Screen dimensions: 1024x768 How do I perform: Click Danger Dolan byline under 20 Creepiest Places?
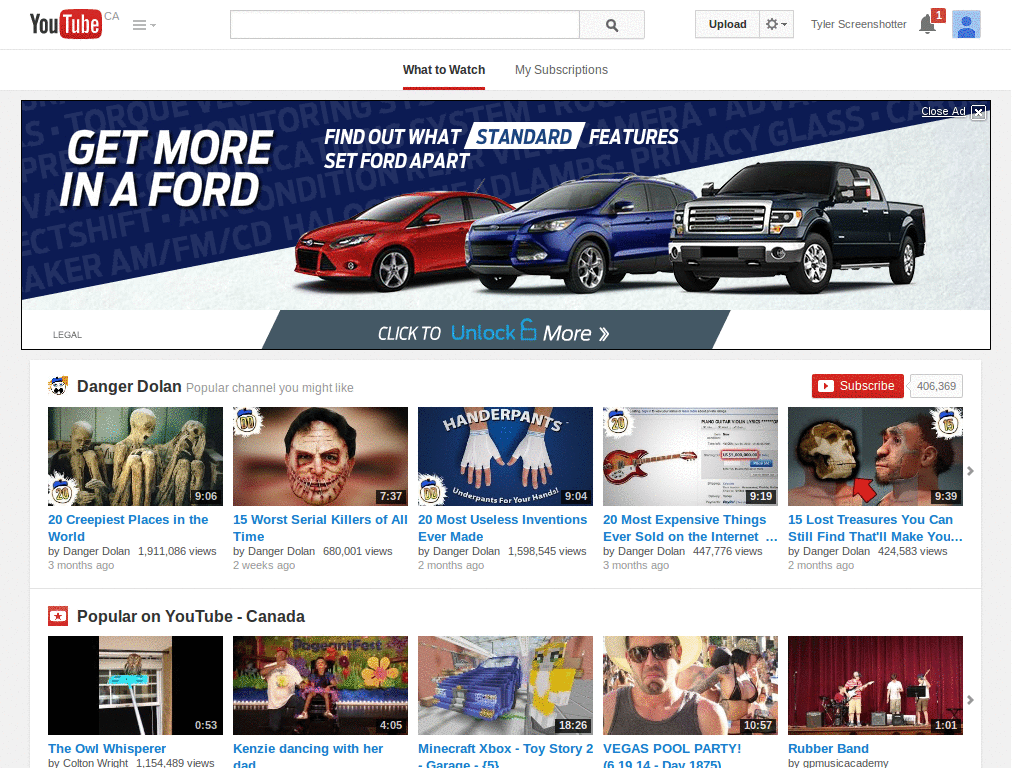pos(97,551)
